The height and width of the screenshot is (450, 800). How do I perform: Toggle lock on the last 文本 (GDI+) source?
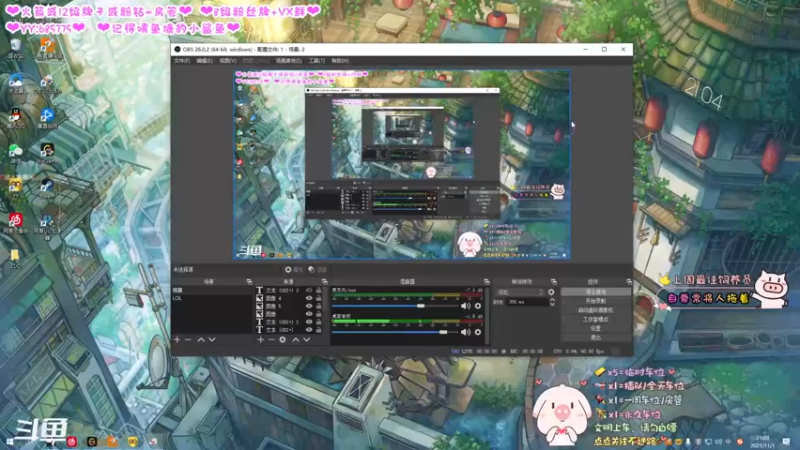[318, 330]
